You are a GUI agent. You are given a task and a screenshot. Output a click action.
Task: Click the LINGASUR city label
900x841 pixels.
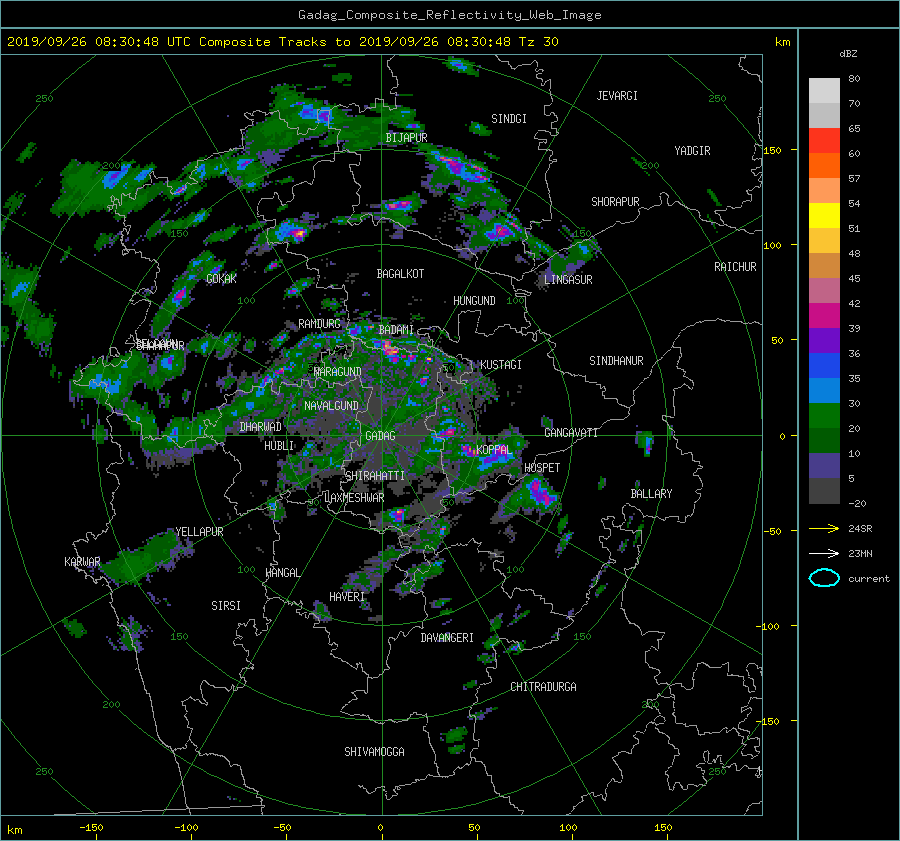568,280
